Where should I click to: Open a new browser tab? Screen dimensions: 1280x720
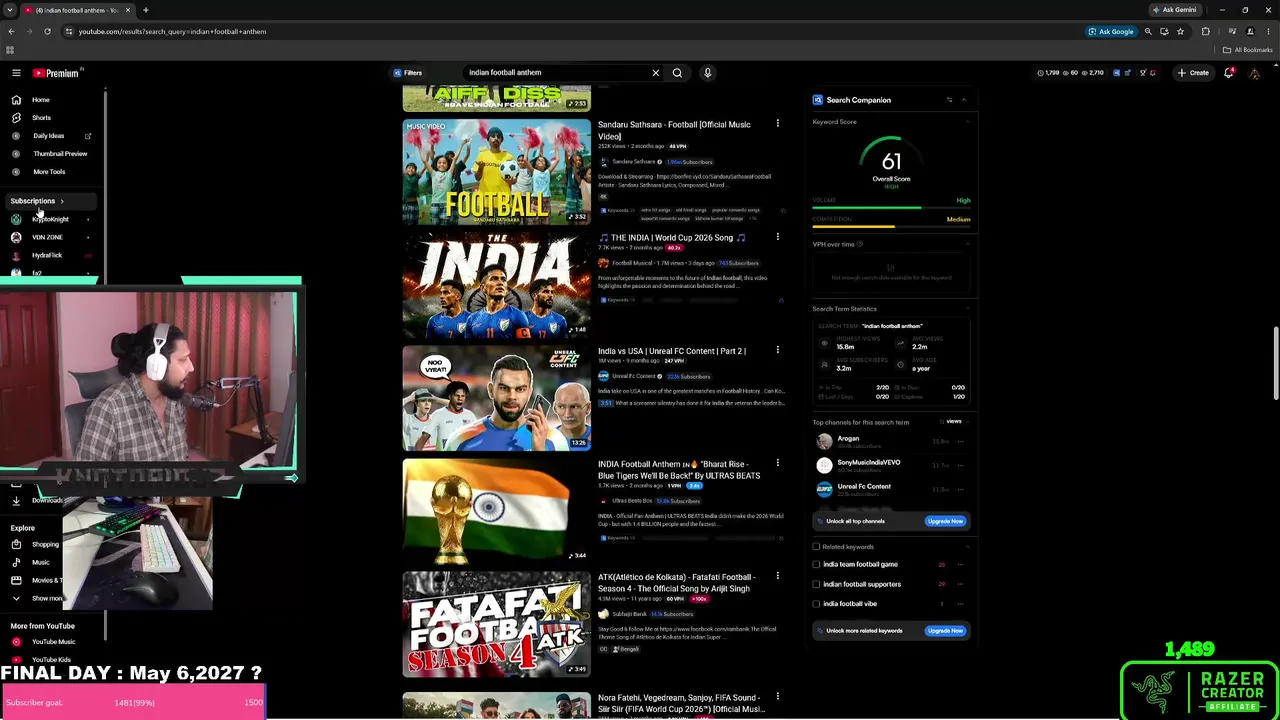(x=145, y=10)
